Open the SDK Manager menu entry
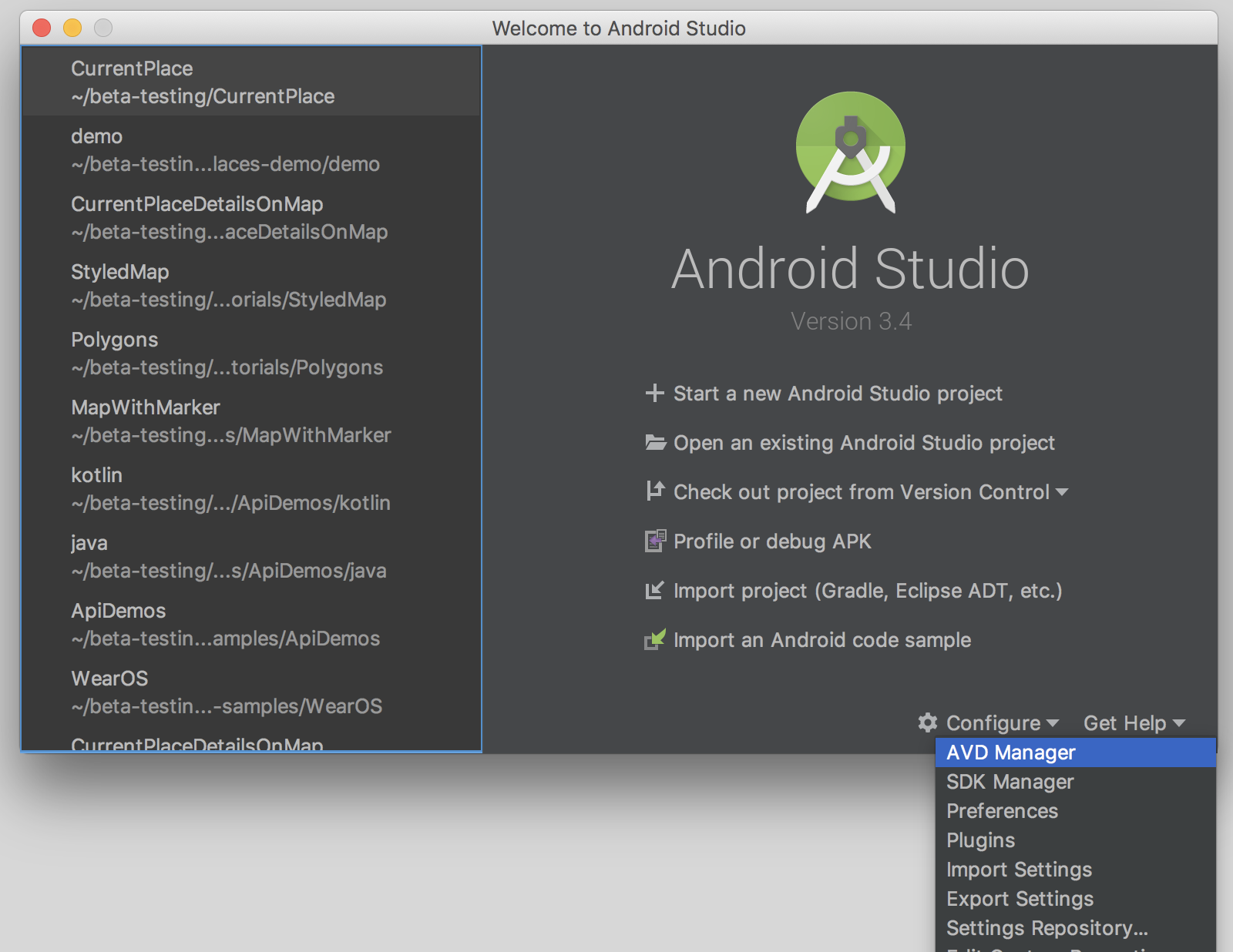1233x952 pixels. 1010,781
